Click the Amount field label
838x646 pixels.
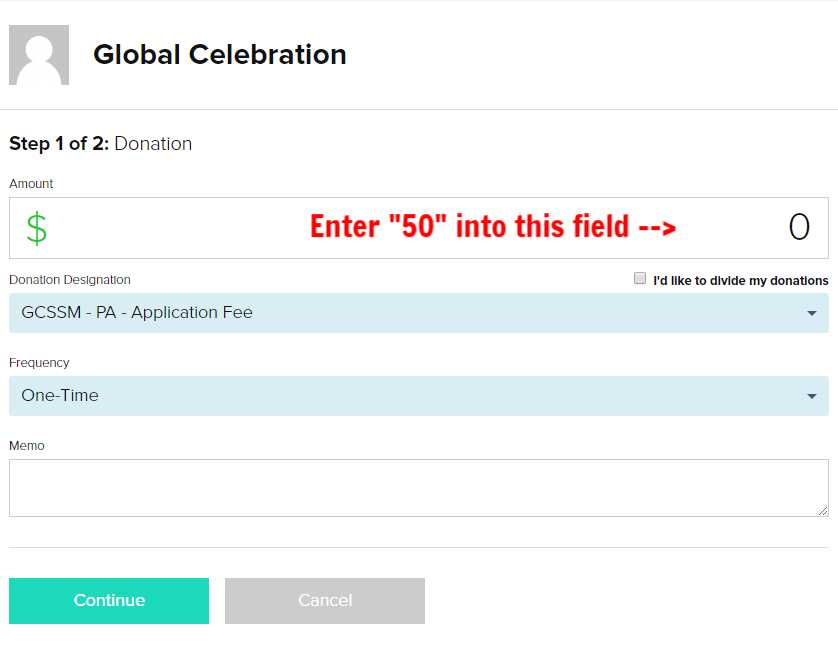point(31,184)
